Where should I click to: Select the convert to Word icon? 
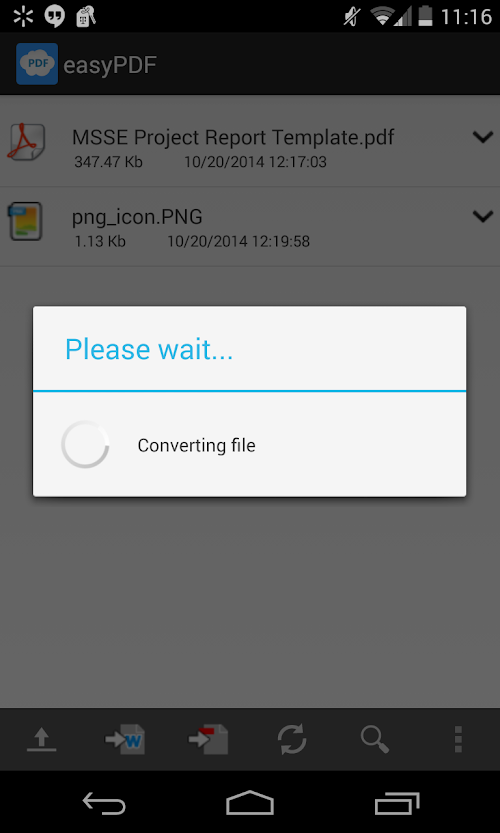(x=125, y=739)
